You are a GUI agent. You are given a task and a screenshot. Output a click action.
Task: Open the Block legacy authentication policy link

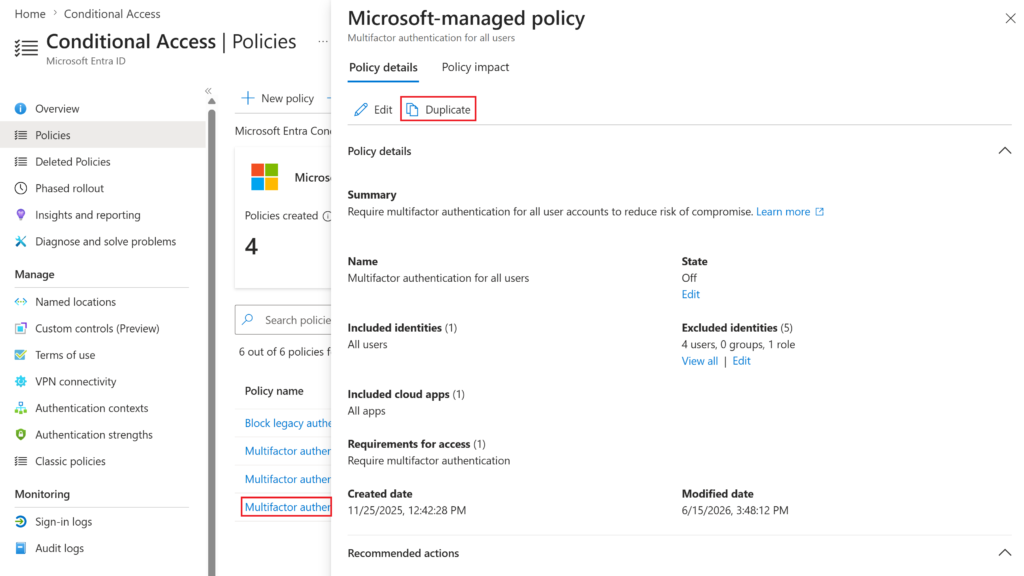coord(287,423)
